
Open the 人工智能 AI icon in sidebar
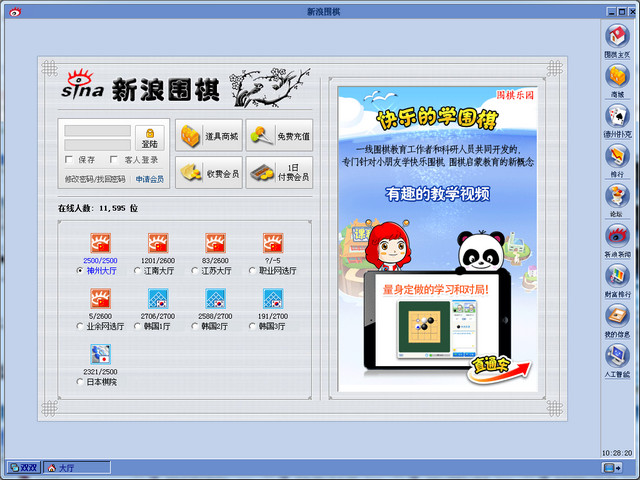pyautogui.click(x=617, y=356)
